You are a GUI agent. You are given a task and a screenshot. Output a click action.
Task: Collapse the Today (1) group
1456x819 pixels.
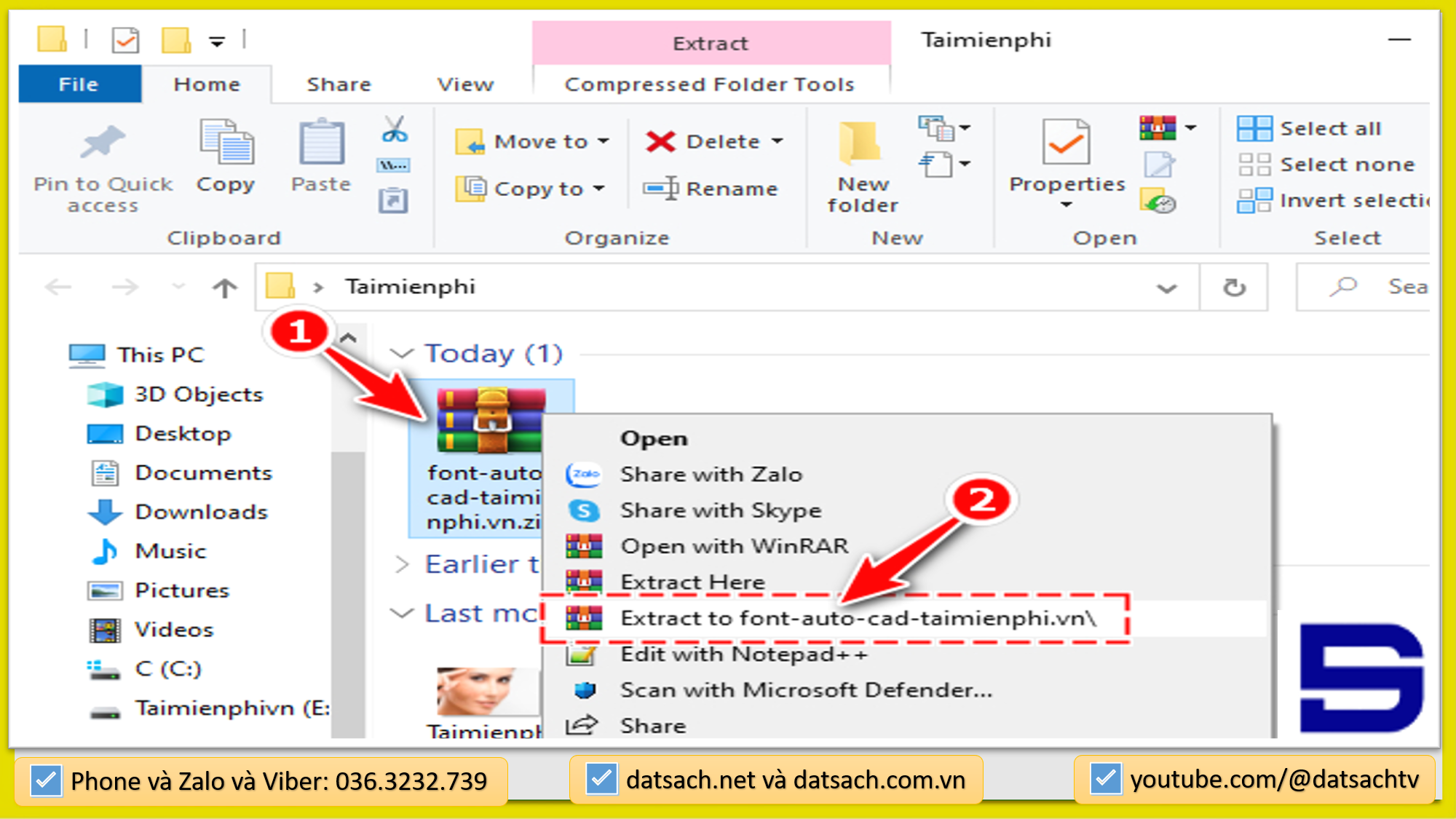(401, 354)
